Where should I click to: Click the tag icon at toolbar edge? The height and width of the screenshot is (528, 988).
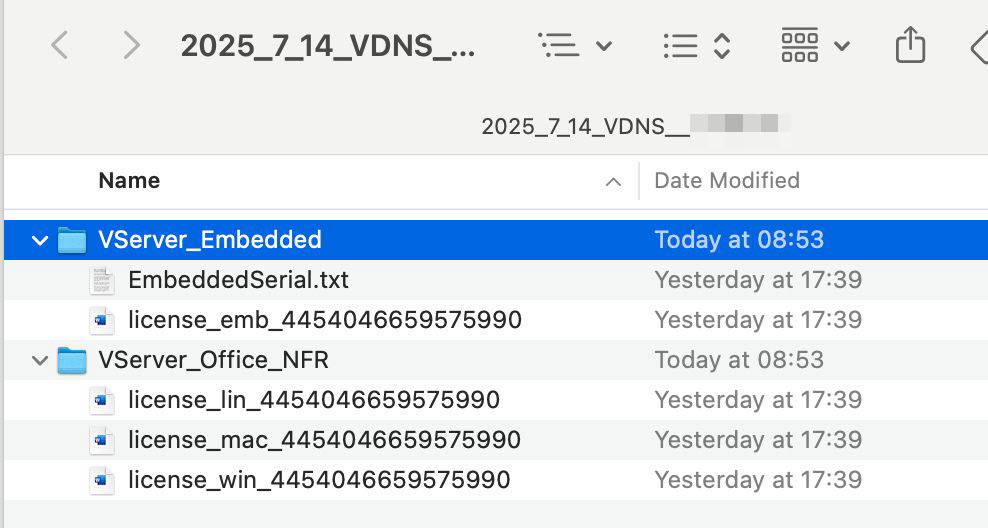coord(979,45)
